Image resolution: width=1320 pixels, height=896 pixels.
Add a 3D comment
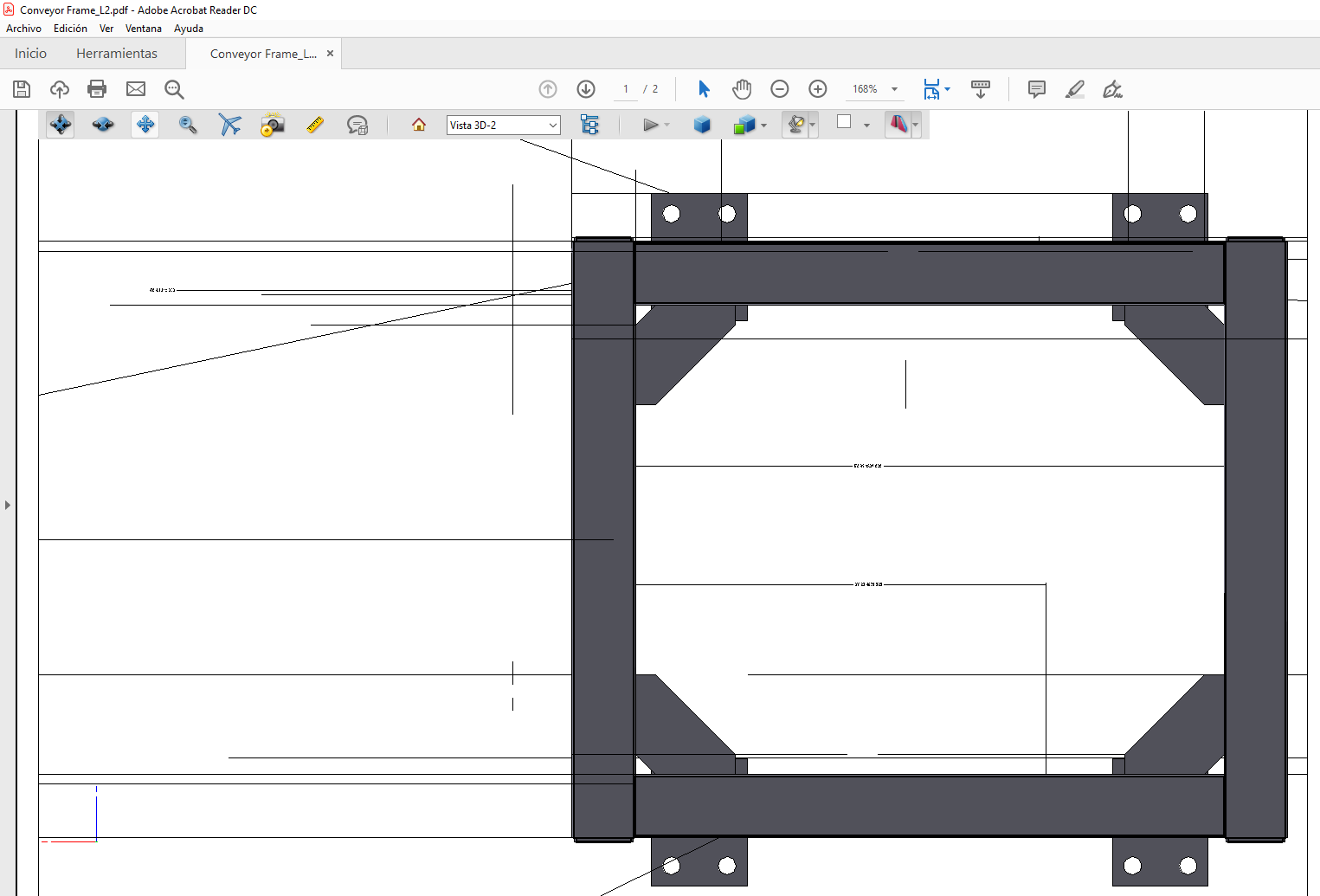pyautogui.click(x=357, y=124)
